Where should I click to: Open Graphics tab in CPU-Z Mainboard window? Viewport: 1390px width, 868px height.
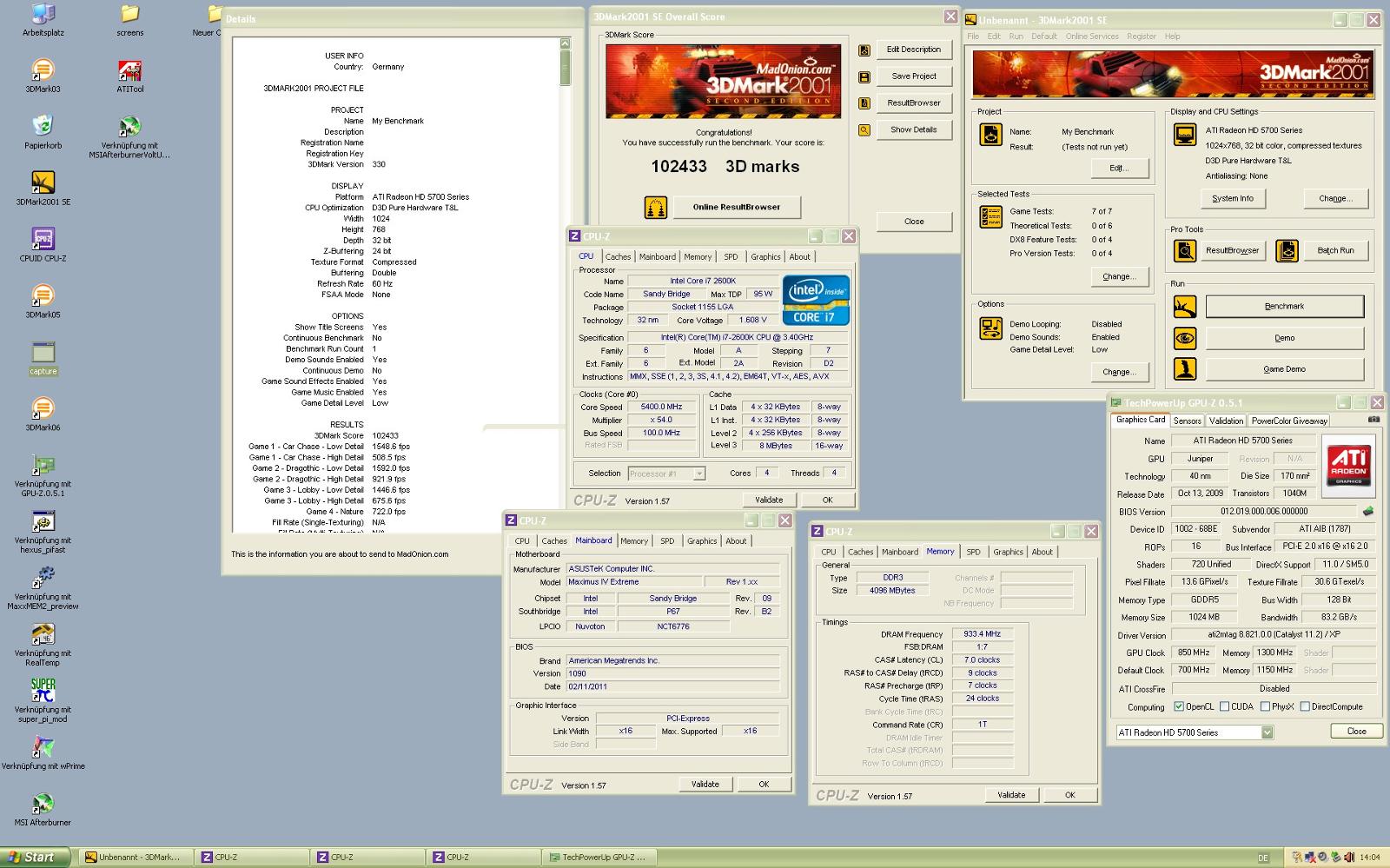click(x=701, y=540)
